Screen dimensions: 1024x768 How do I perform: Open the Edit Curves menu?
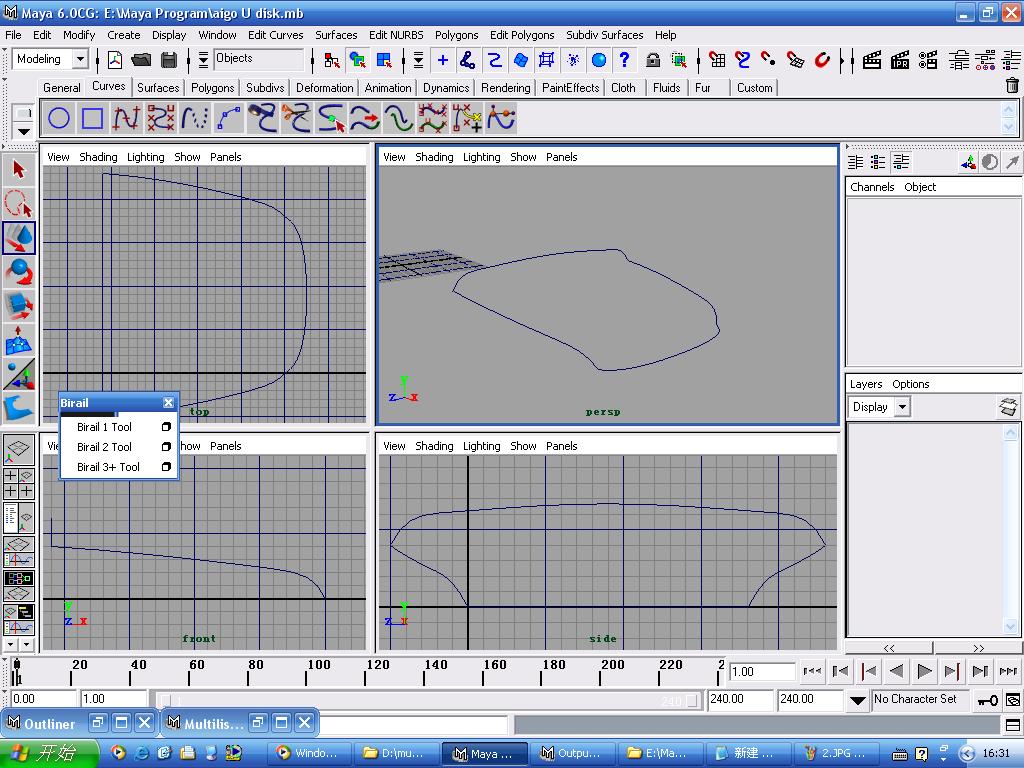pyautogui.click(x=276, y=35)
